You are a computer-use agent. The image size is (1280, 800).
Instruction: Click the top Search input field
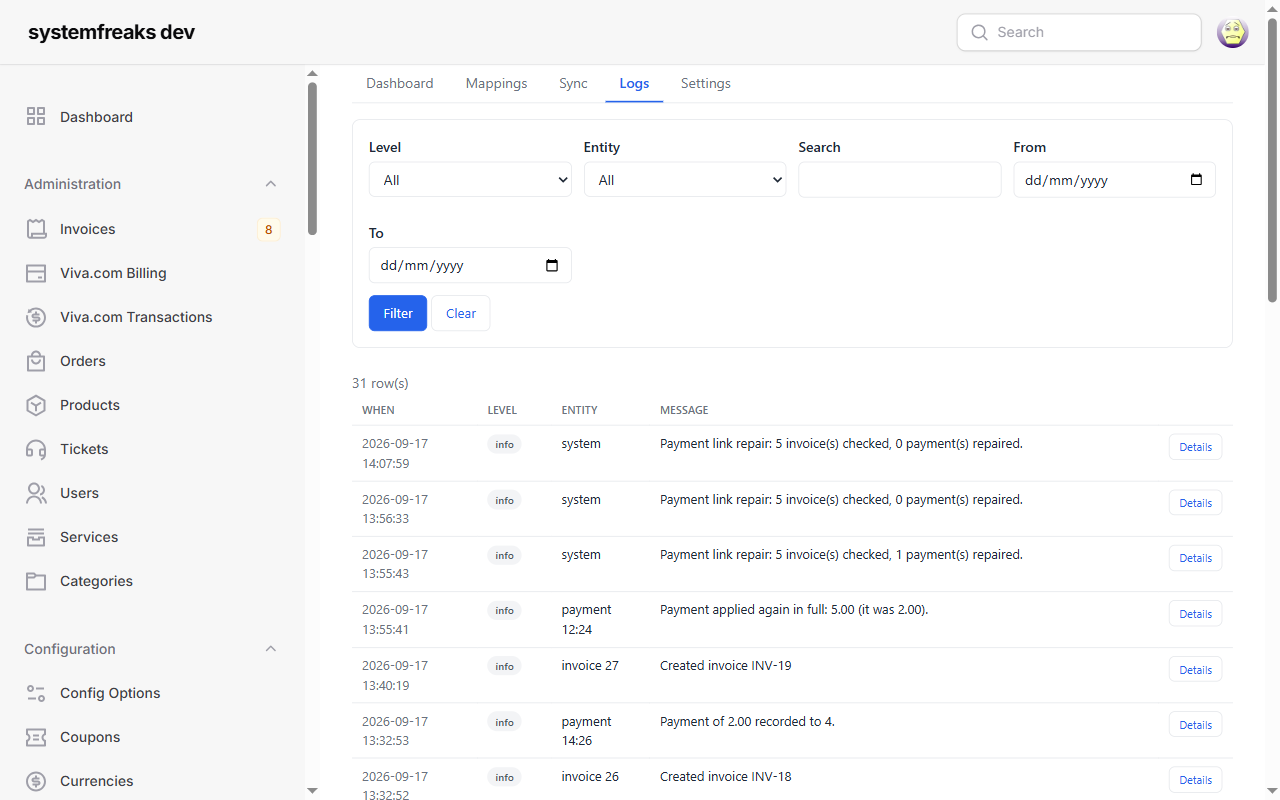click(x=1079, y=32)
